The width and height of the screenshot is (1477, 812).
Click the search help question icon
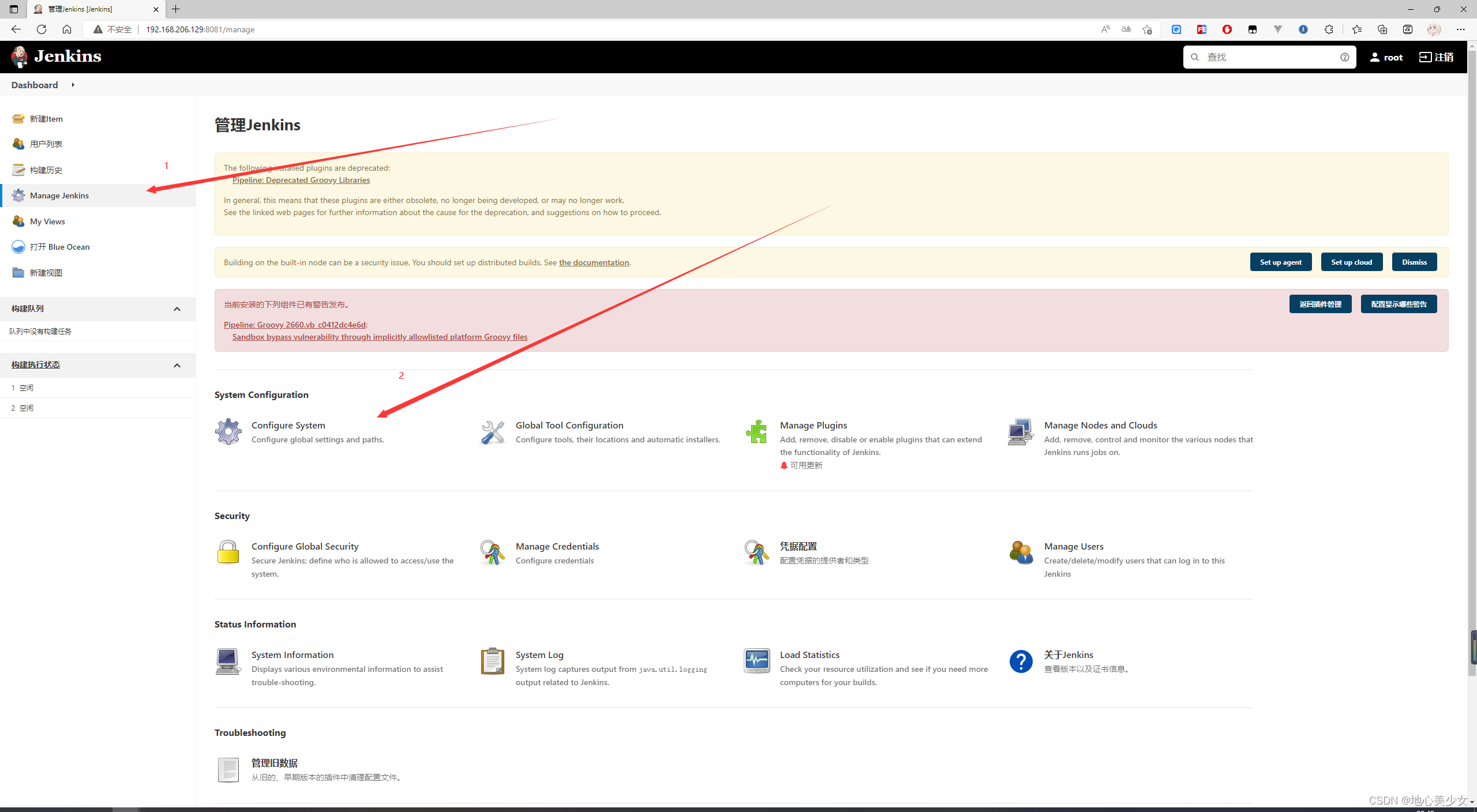coord(1344,57)
